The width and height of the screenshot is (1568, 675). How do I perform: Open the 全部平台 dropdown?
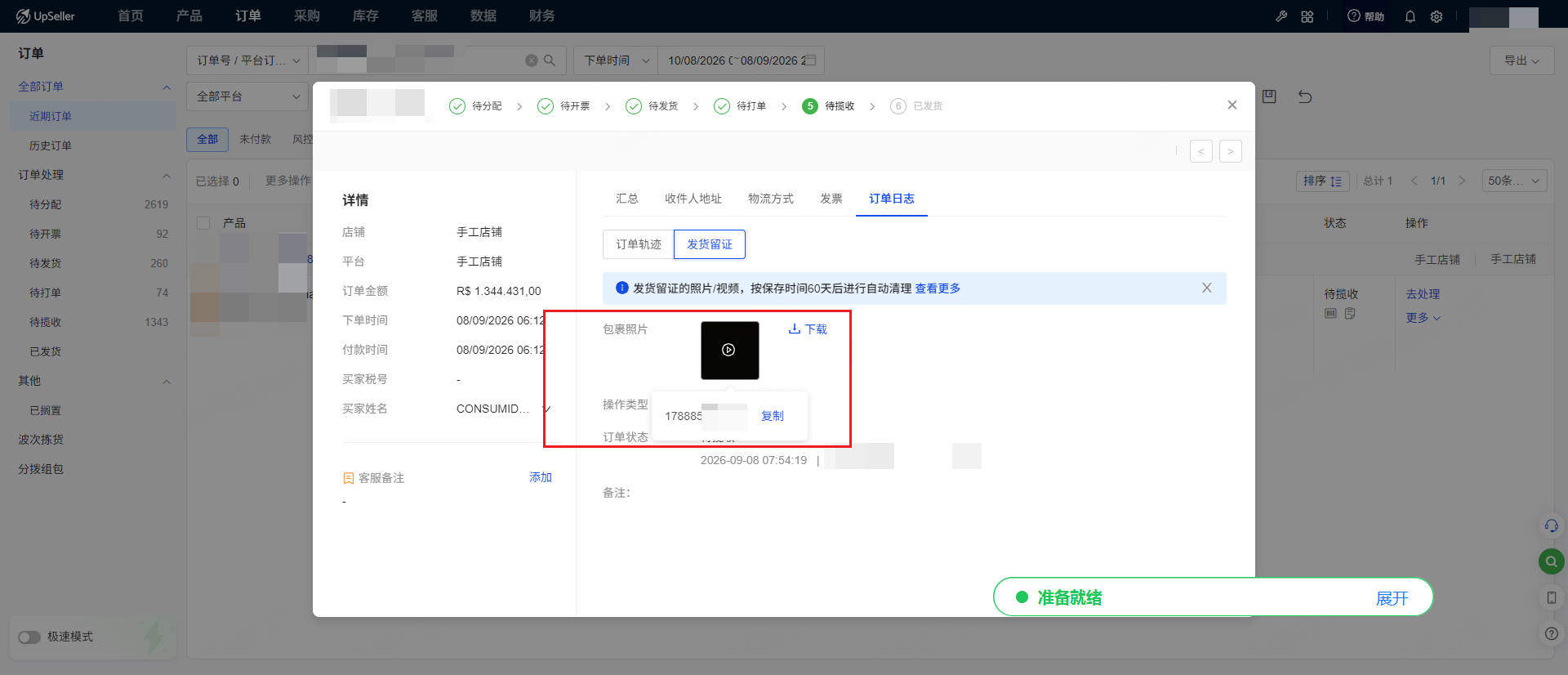point(247,96)
